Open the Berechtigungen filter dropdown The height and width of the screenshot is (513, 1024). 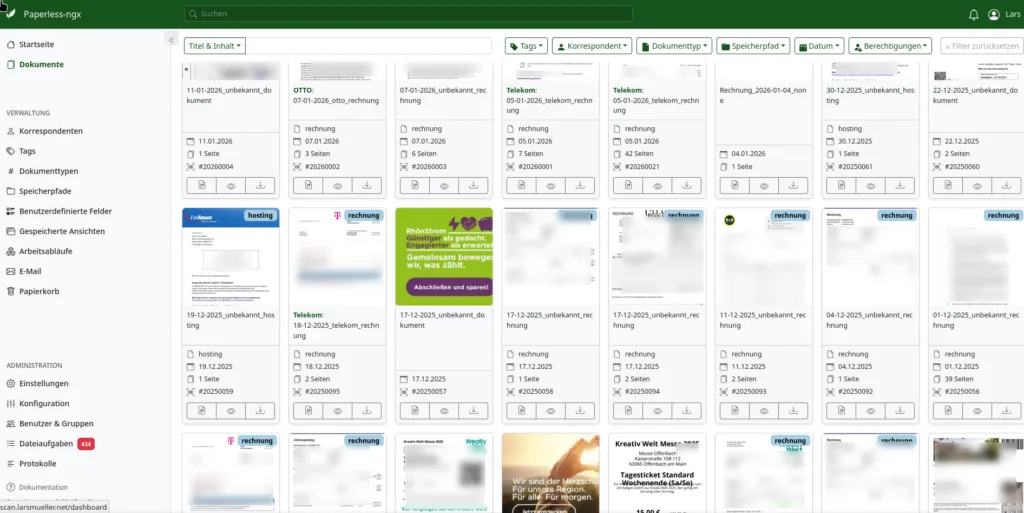tap(890, 46)
